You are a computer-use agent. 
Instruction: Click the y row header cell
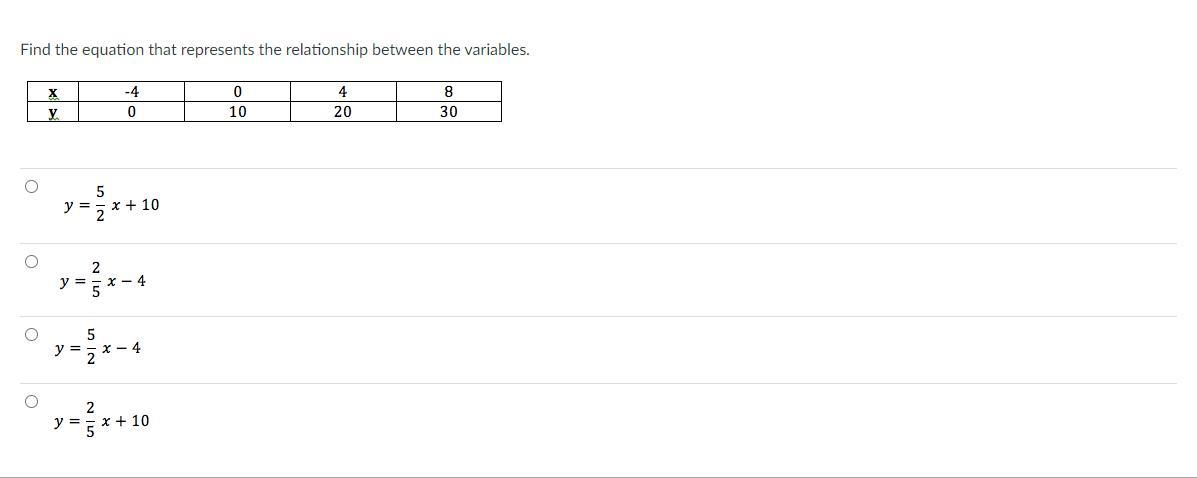(x=53, y=111)
